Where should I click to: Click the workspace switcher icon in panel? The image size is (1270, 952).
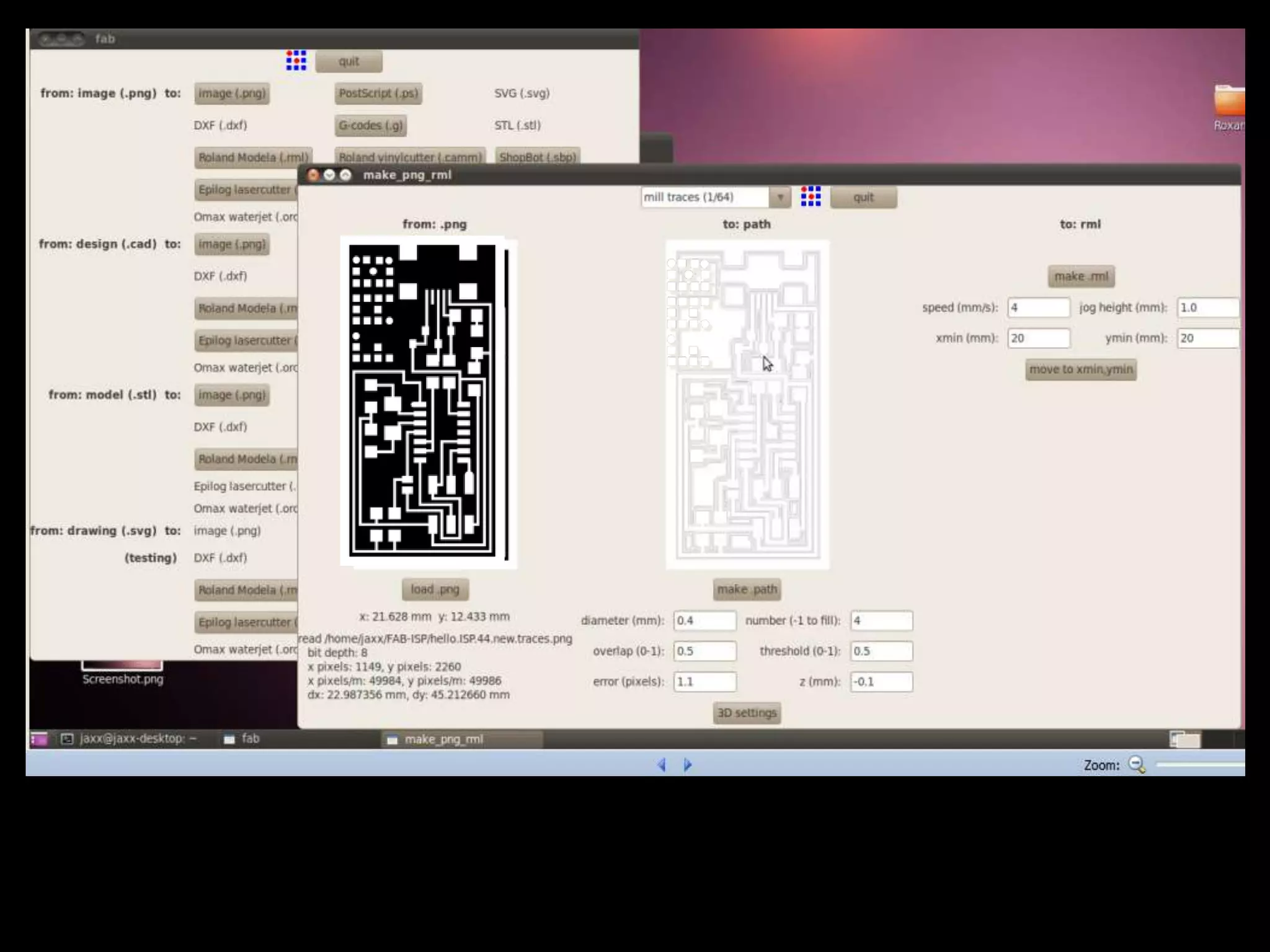[x=1185, y=739]
